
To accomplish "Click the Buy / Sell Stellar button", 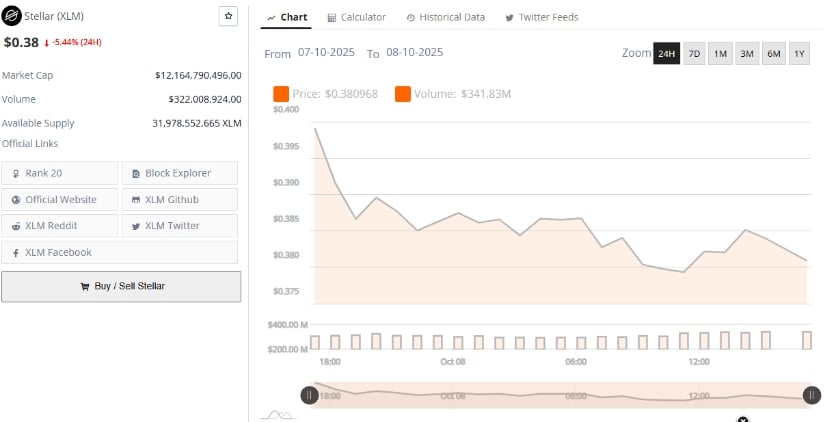I will tap(121, 286).
